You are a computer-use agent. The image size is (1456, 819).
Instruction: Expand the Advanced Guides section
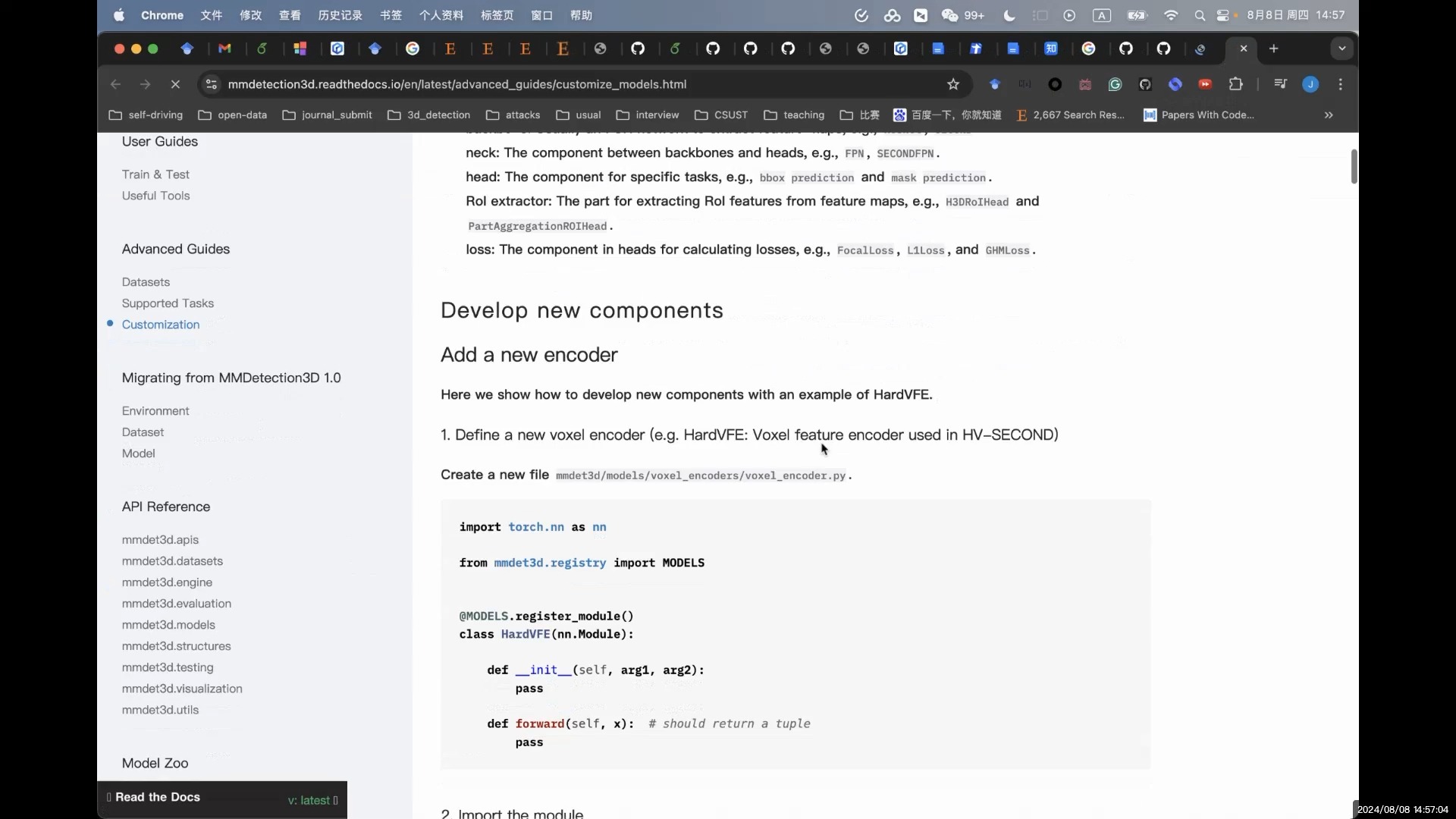coord(175,248)
